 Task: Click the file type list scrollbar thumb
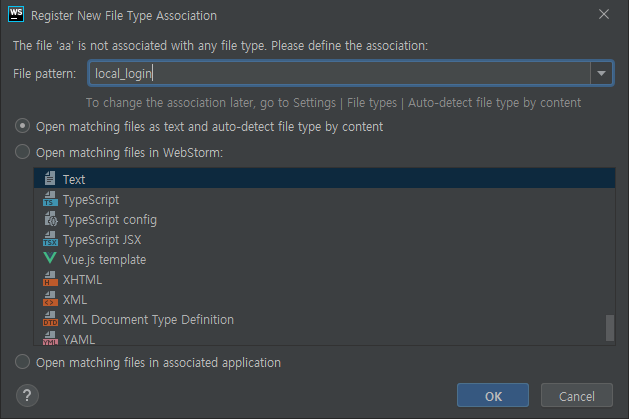click(x=610, y=328)
